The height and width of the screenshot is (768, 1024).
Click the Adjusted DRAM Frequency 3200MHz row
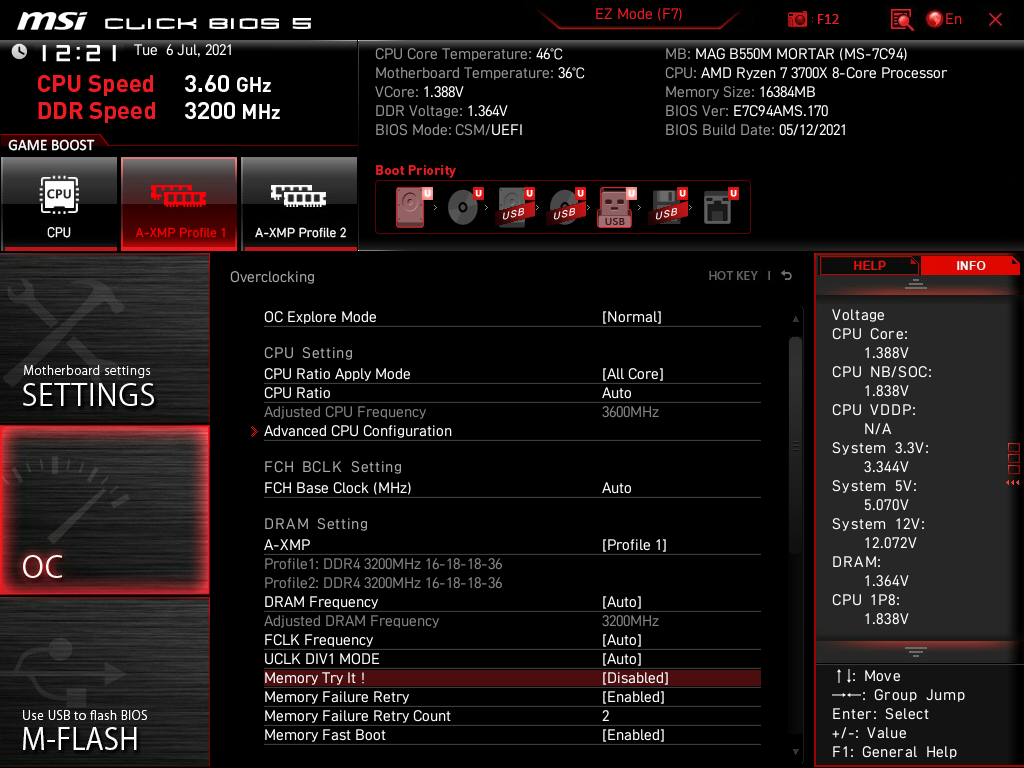click(x=512, y=621)
